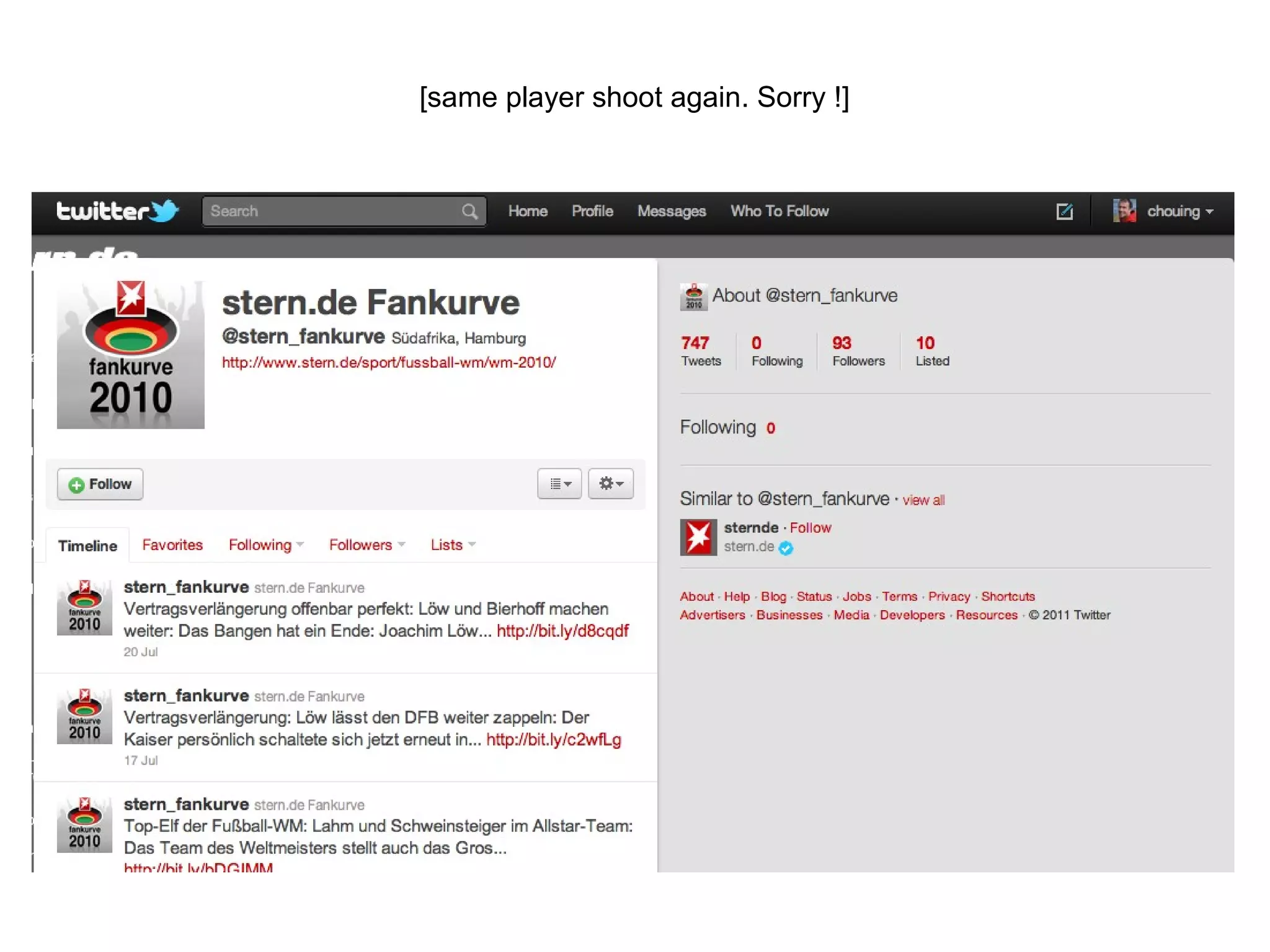
Task: Open the sternde account name
Action: click(x=751, y=528)
